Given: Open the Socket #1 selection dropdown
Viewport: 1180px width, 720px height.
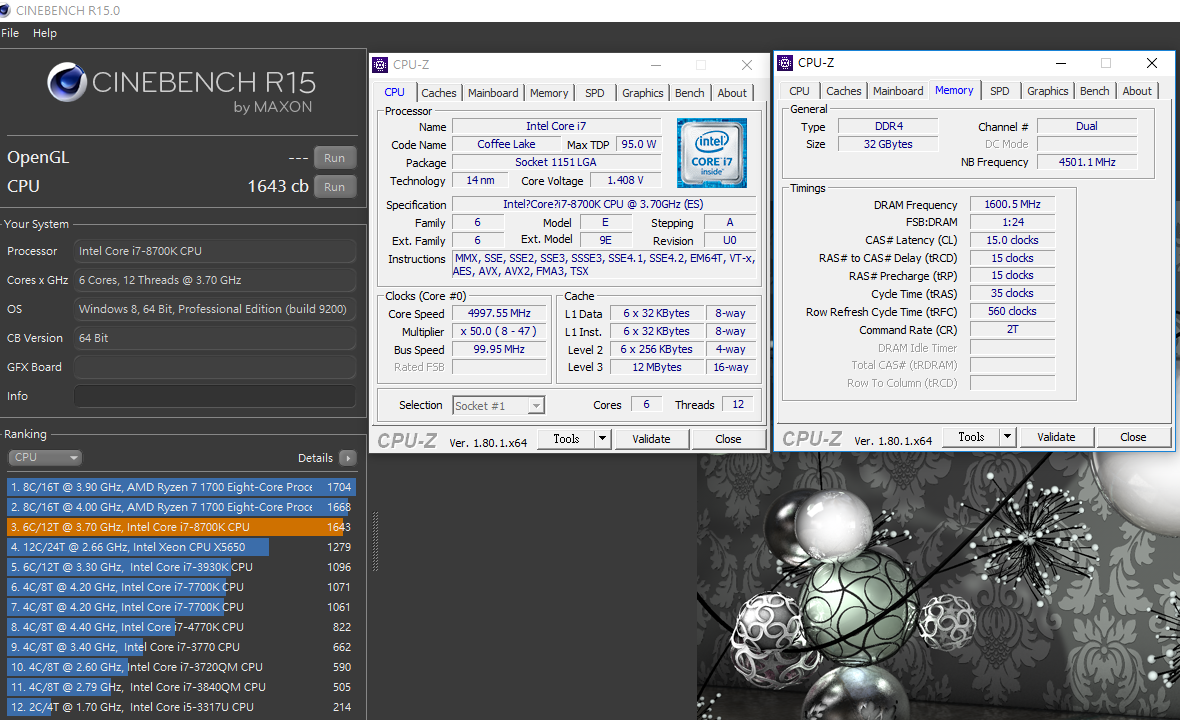Looking at the screenshot, I should point(498,406).
